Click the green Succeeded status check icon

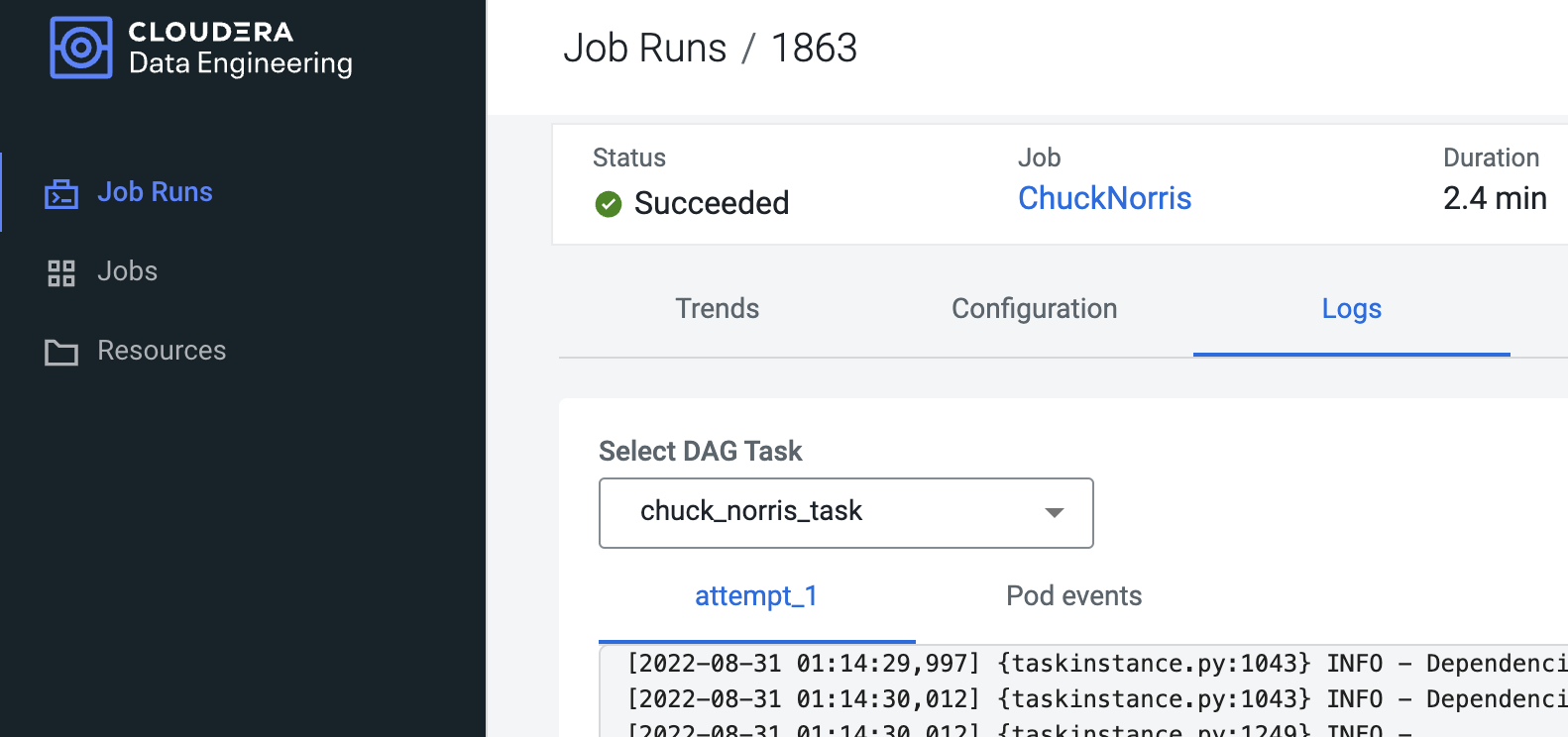tap(608, 204)
